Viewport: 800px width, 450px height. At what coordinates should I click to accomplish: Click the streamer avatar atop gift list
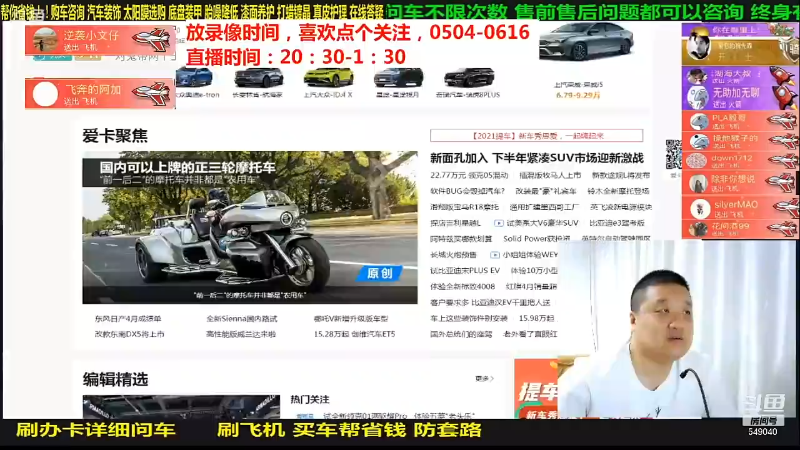[x=697, y=46]
